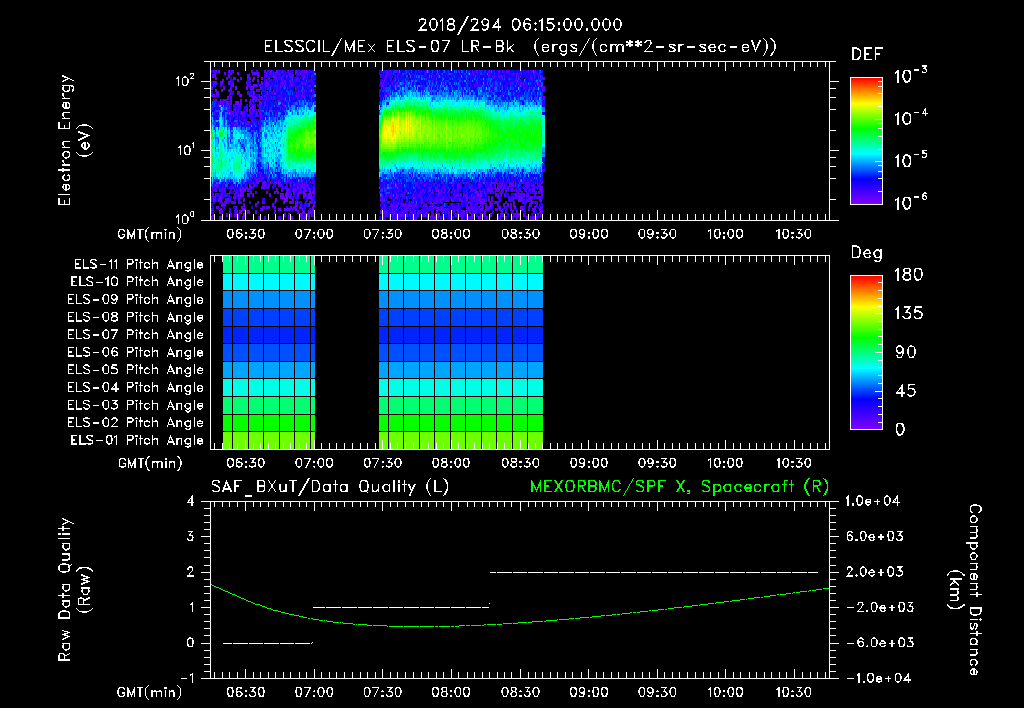Select the ELS-05 Pitch Angle row label
1024x708 pixels.
136,370
